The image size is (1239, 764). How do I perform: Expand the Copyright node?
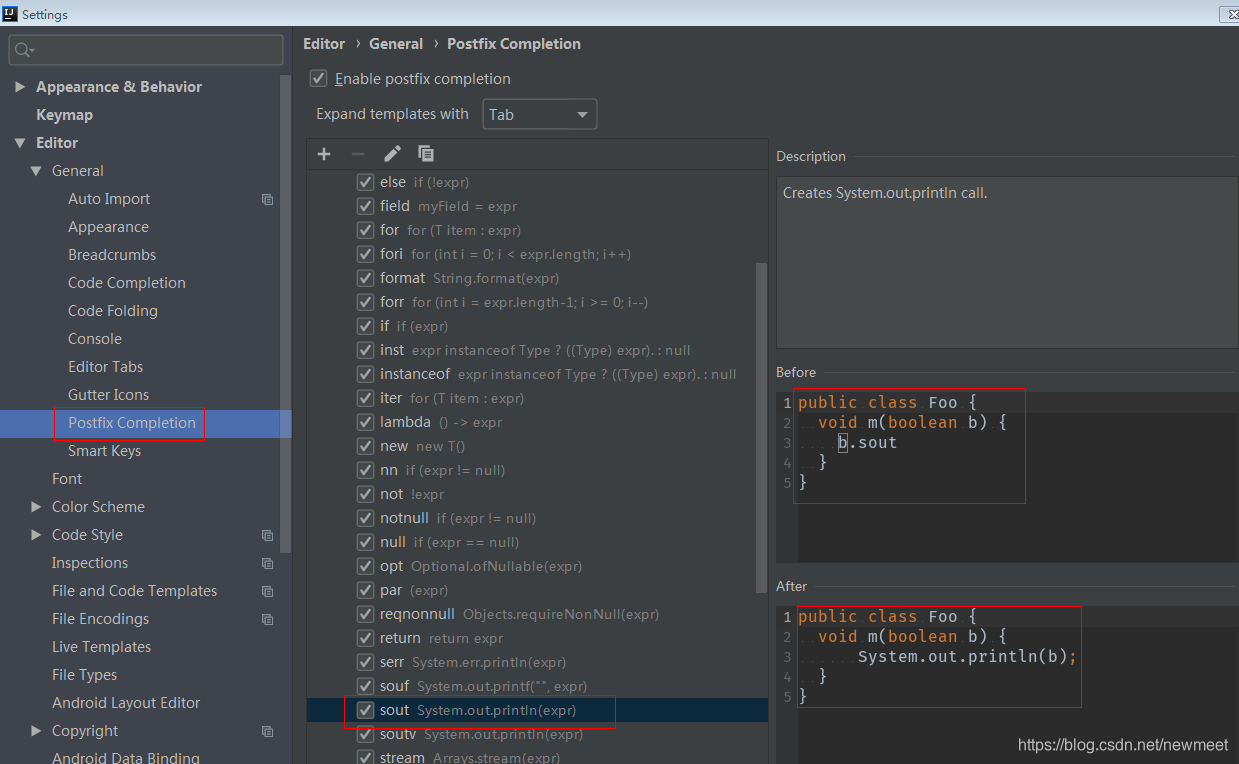[36, 731]
